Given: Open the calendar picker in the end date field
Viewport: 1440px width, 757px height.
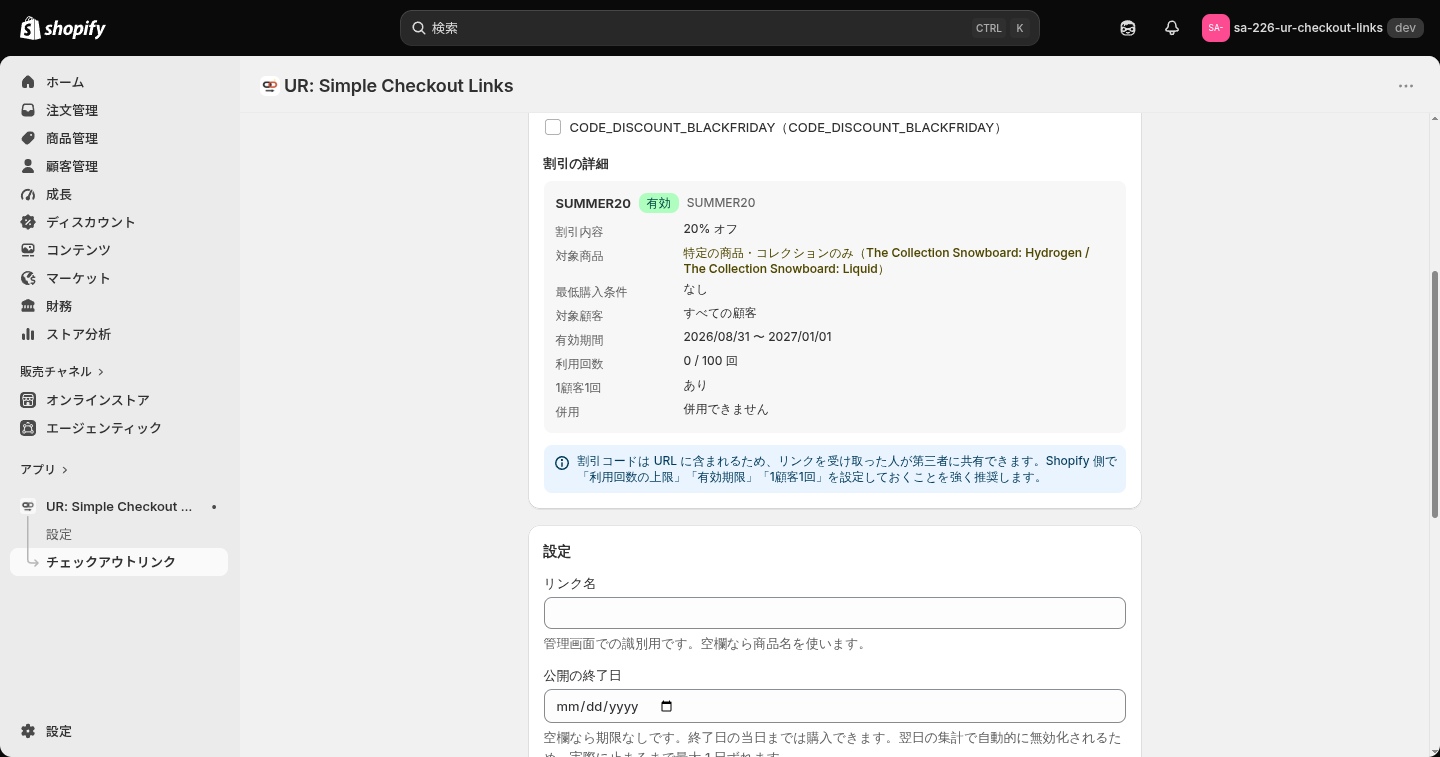Looking at the screenshot, I should [667, 706].
